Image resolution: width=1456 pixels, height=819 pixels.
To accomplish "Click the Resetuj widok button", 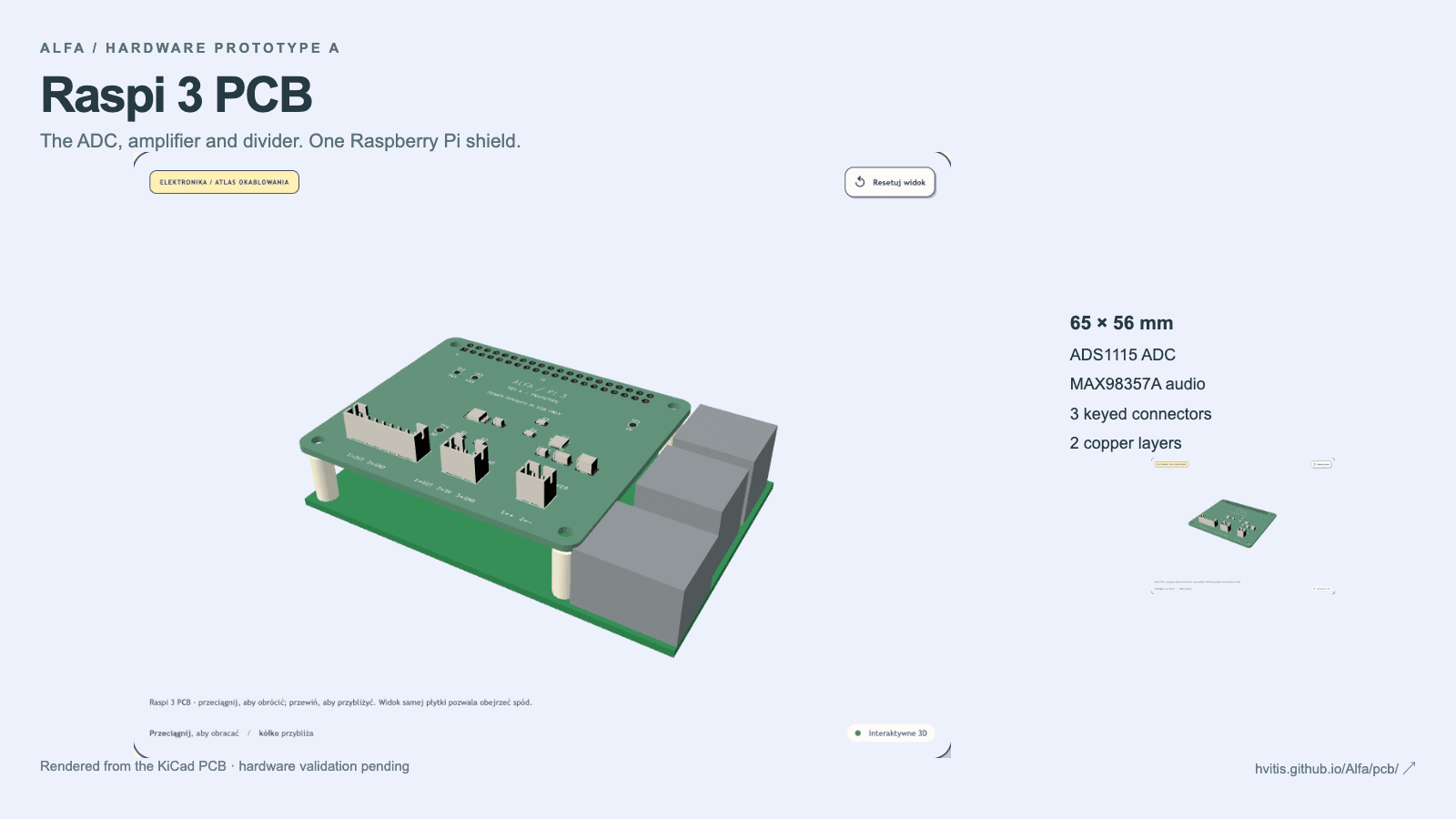I will [x=890, y=182].
